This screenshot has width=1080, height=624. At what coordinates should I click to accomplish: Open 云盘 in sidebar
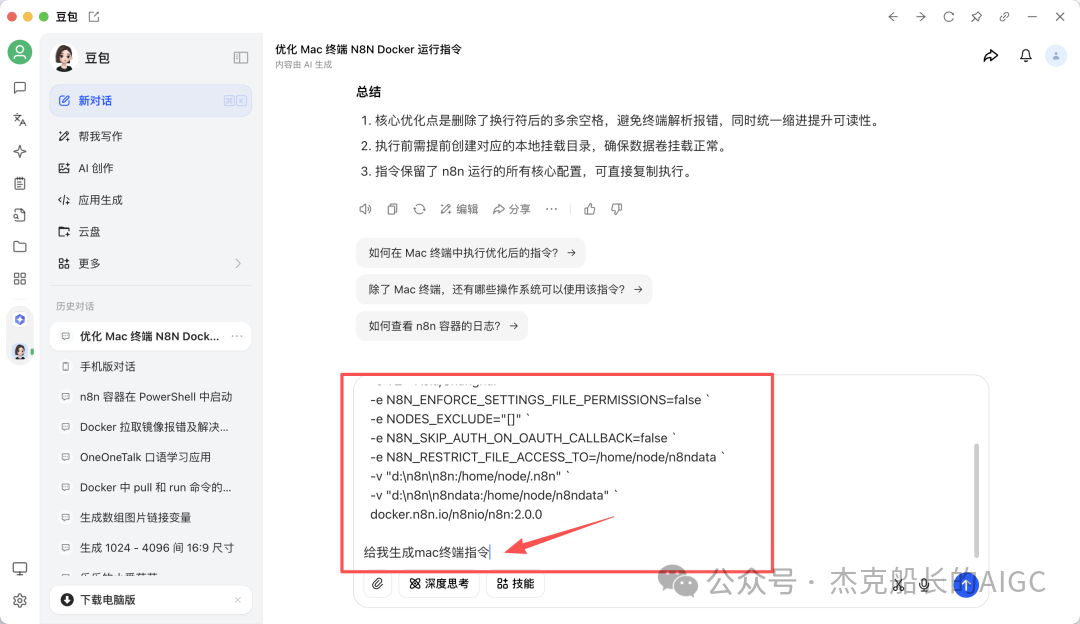(x=151, y=231)
